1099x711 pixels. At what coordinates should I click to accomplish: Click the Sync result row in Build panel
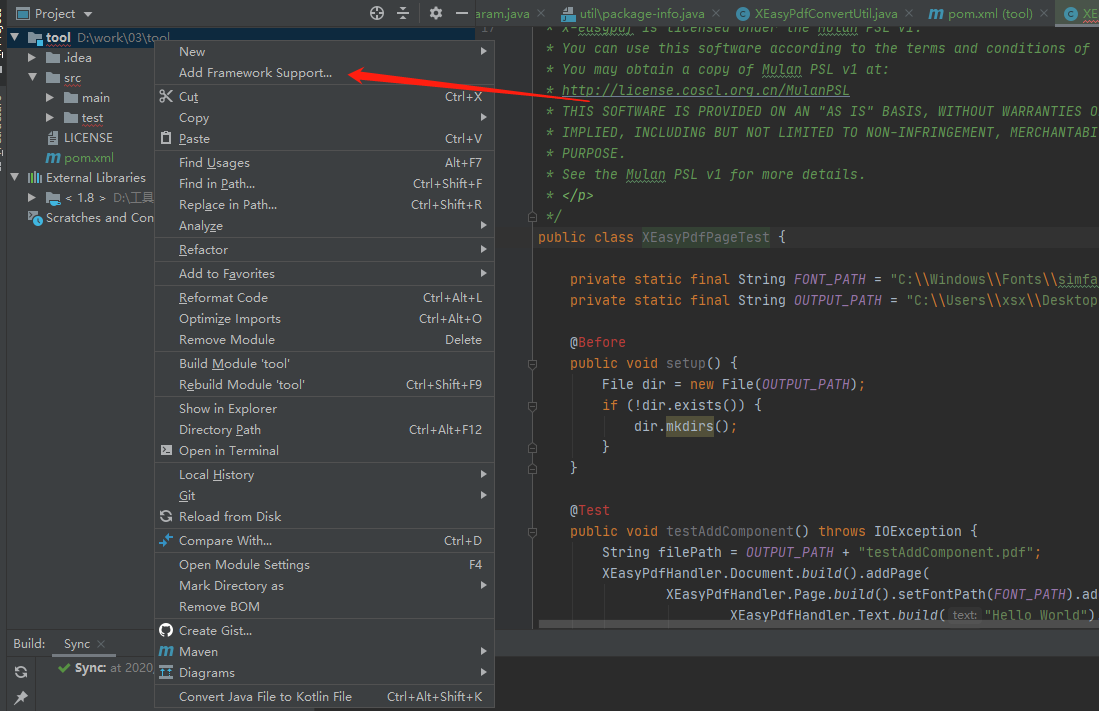coord(105,668)
